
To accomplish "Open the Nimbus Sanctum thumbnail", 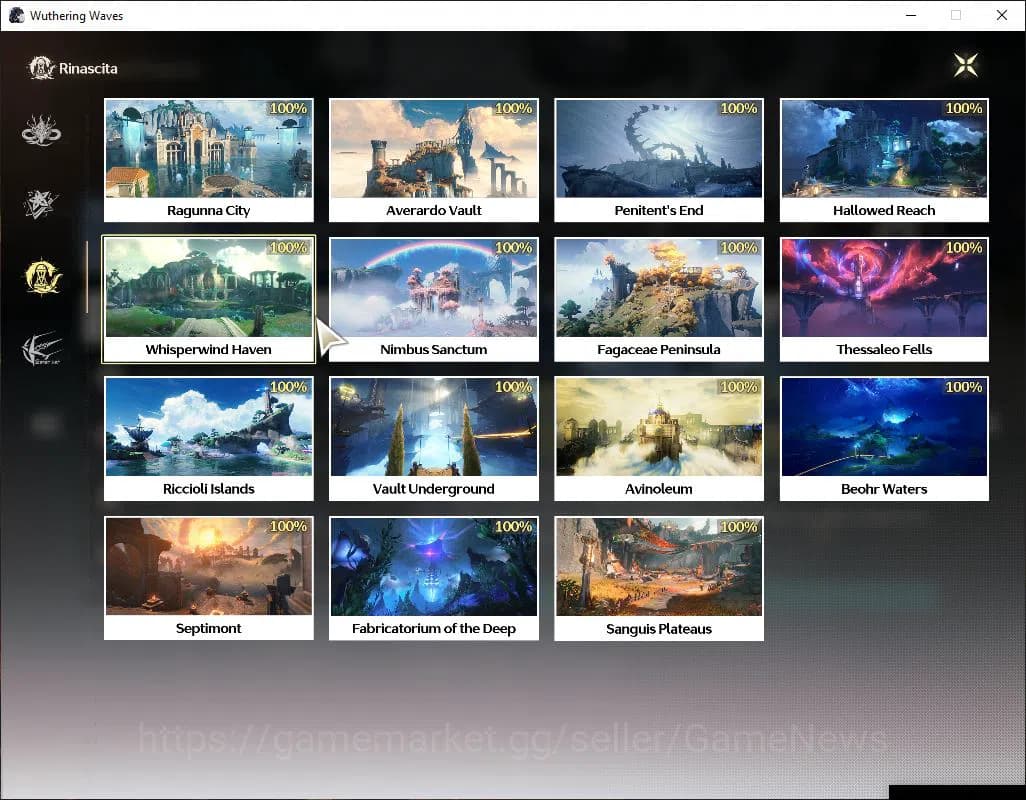I will coord(434,288).
